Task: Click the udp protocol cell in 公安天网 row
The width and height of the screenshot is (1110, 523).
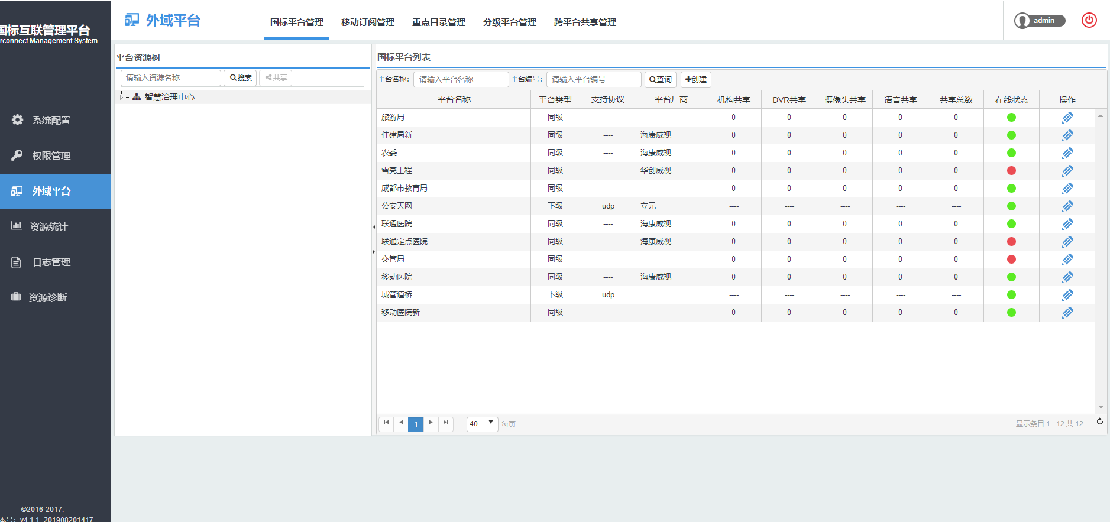Action: 607,206
